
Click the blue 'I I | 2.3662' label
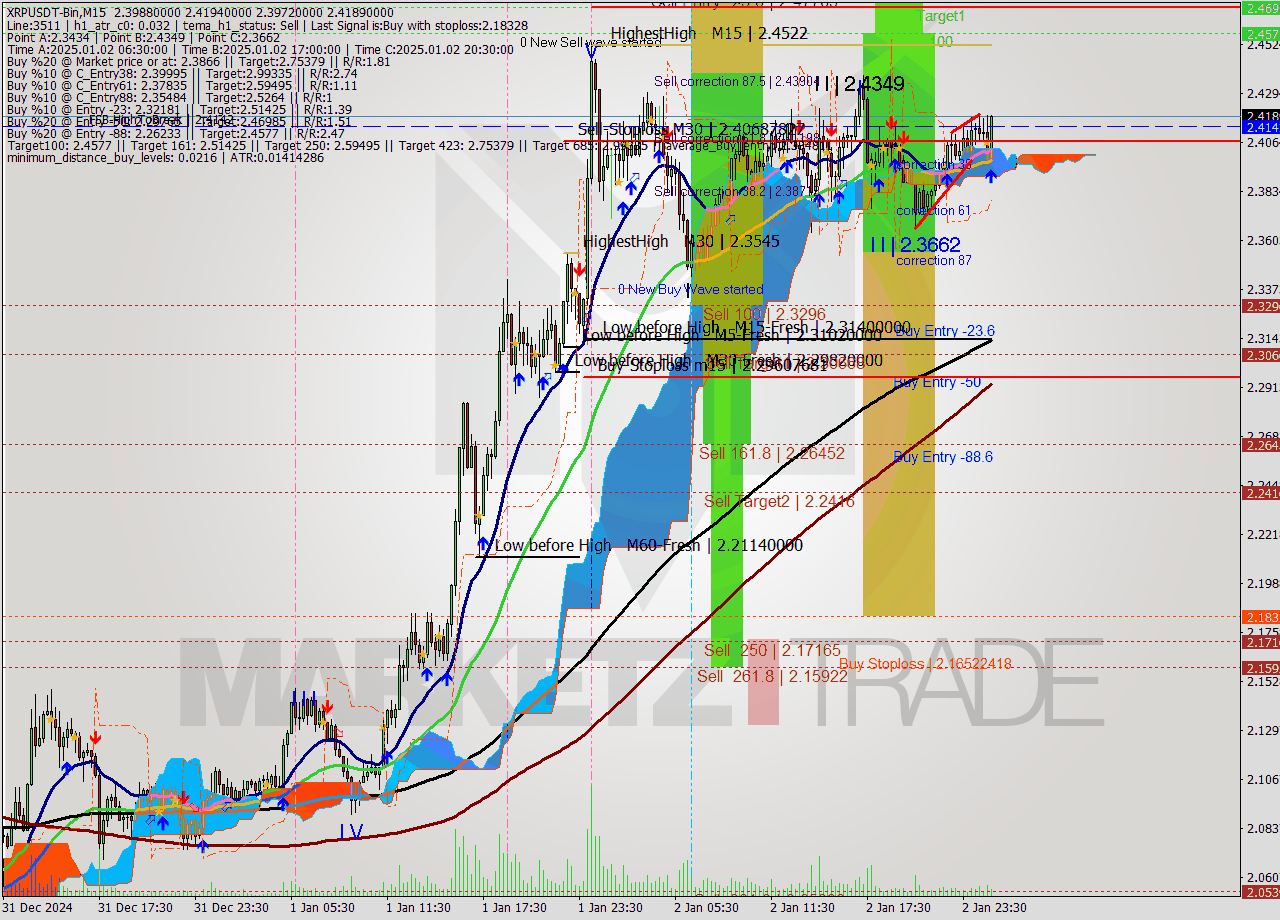tap(914, 244)
